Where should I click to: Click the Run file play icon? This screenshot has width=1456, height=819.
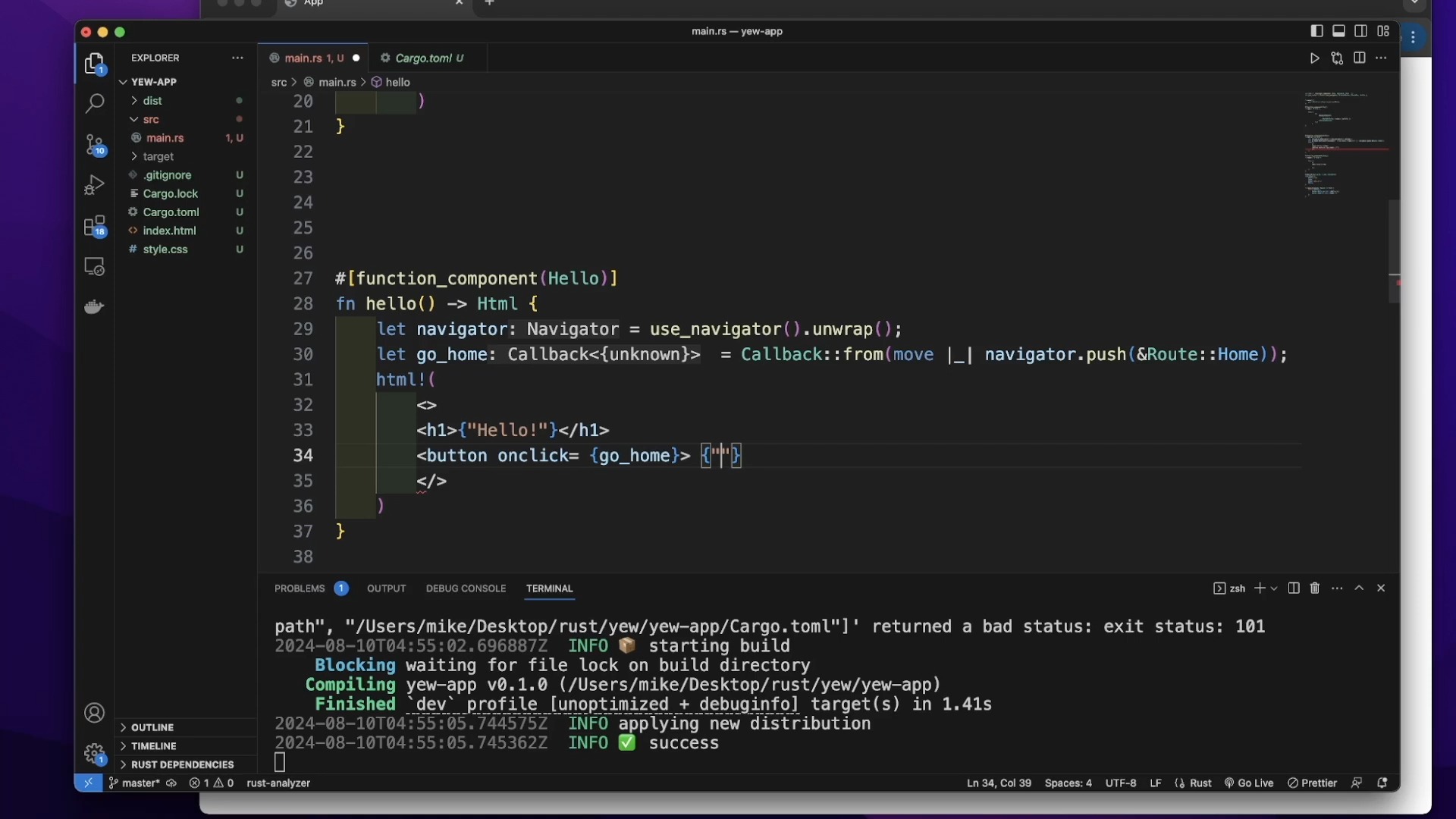tap(1314, 58)
